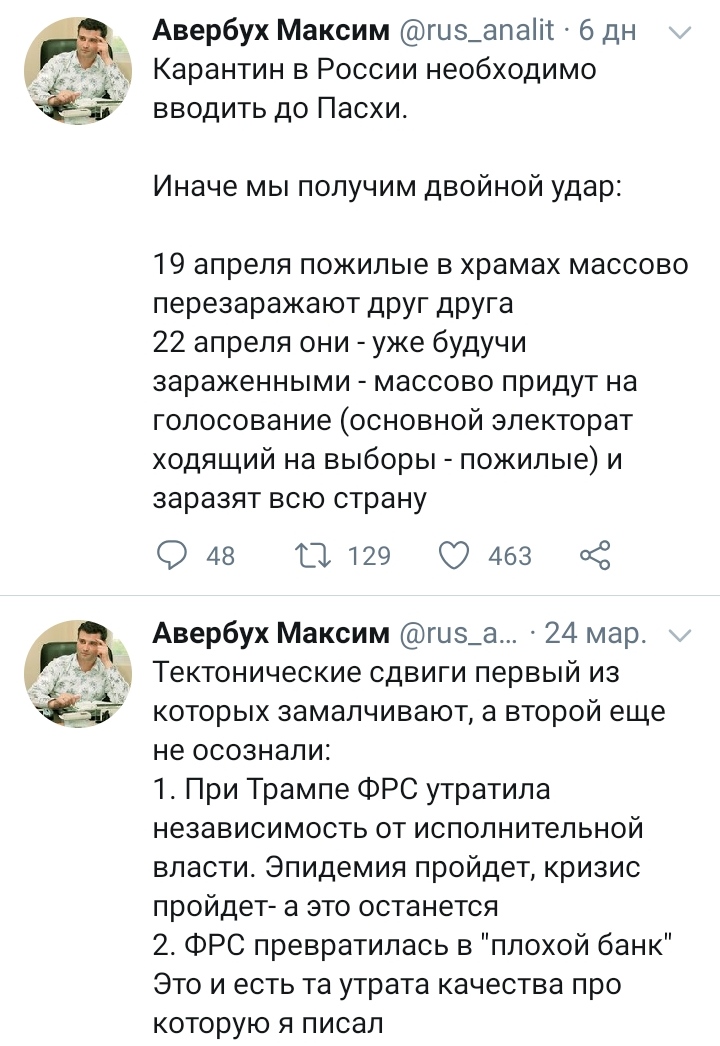Open the '6 дн' timestamp link
The image size is (720, 1046).
607,33
